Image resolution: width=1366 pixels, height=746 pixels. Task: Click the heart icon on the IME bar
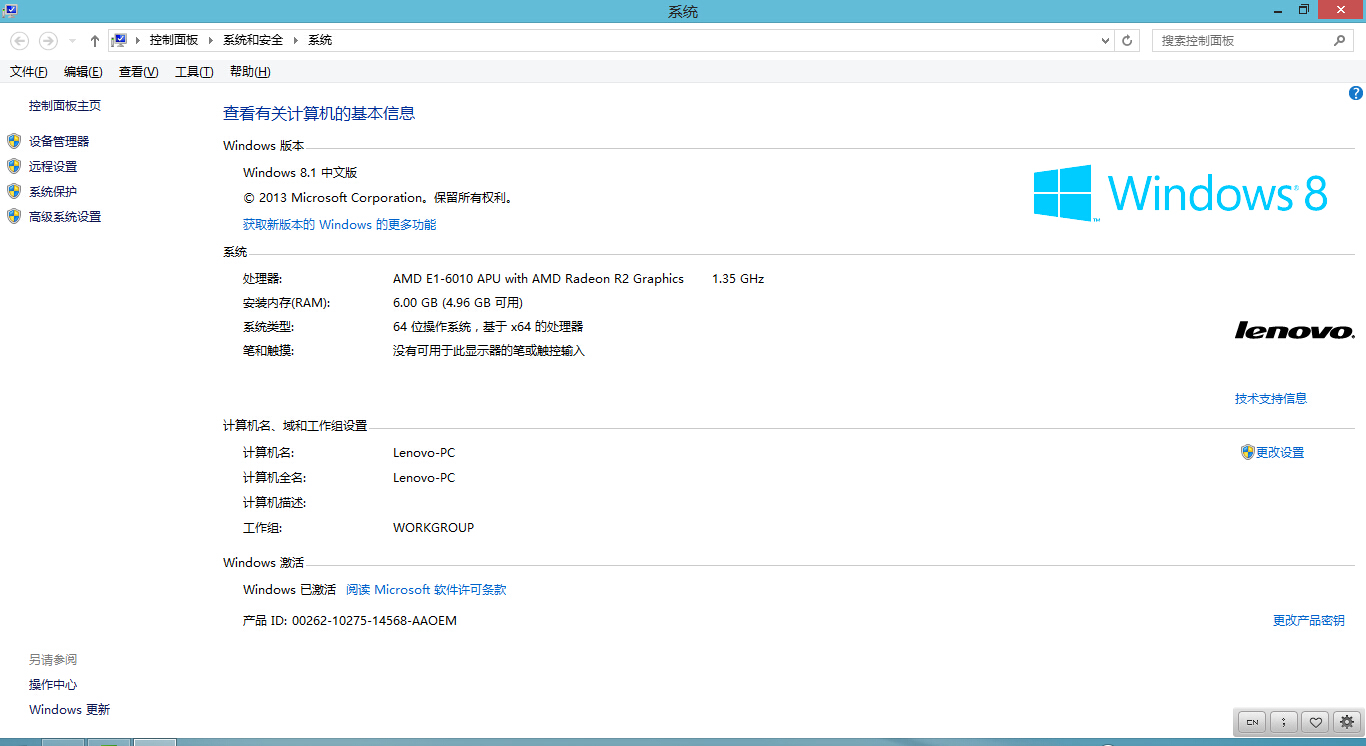(1316, 721)
